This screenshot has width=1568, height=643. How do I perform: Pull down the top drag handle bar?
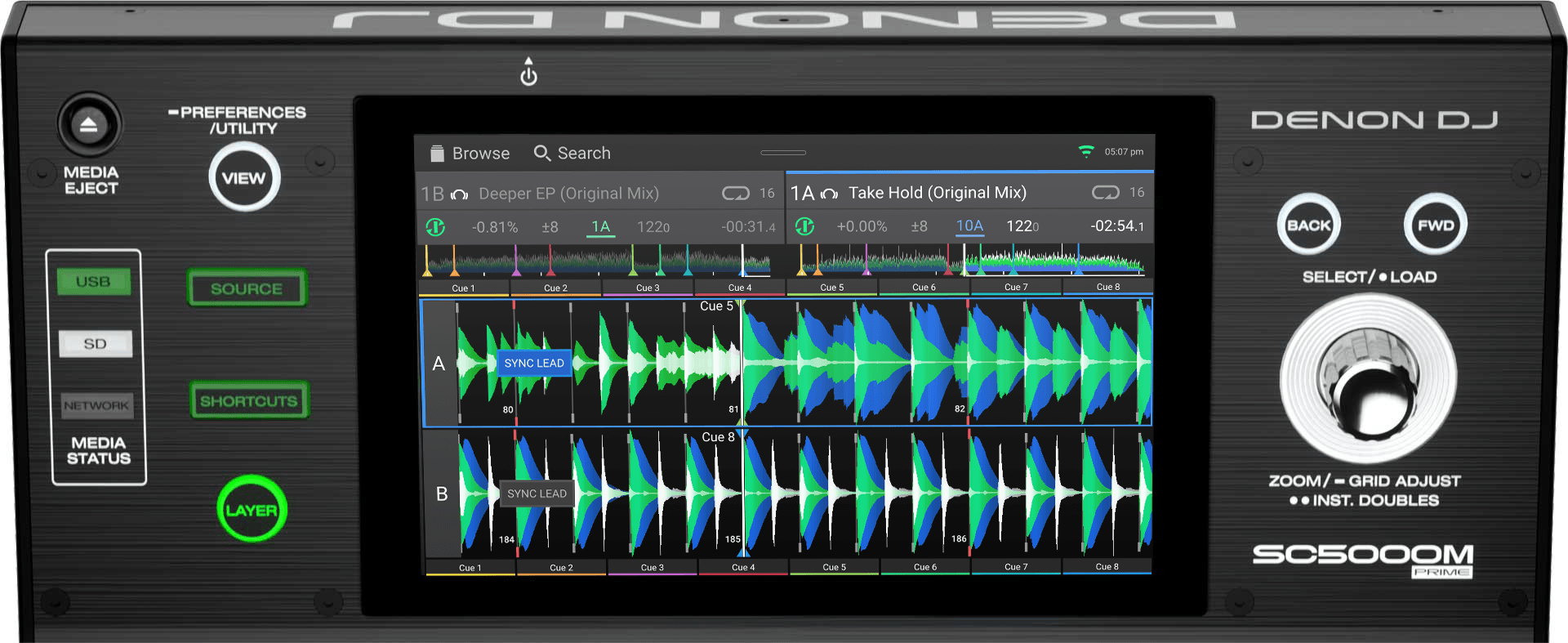(x=782, y=153)
